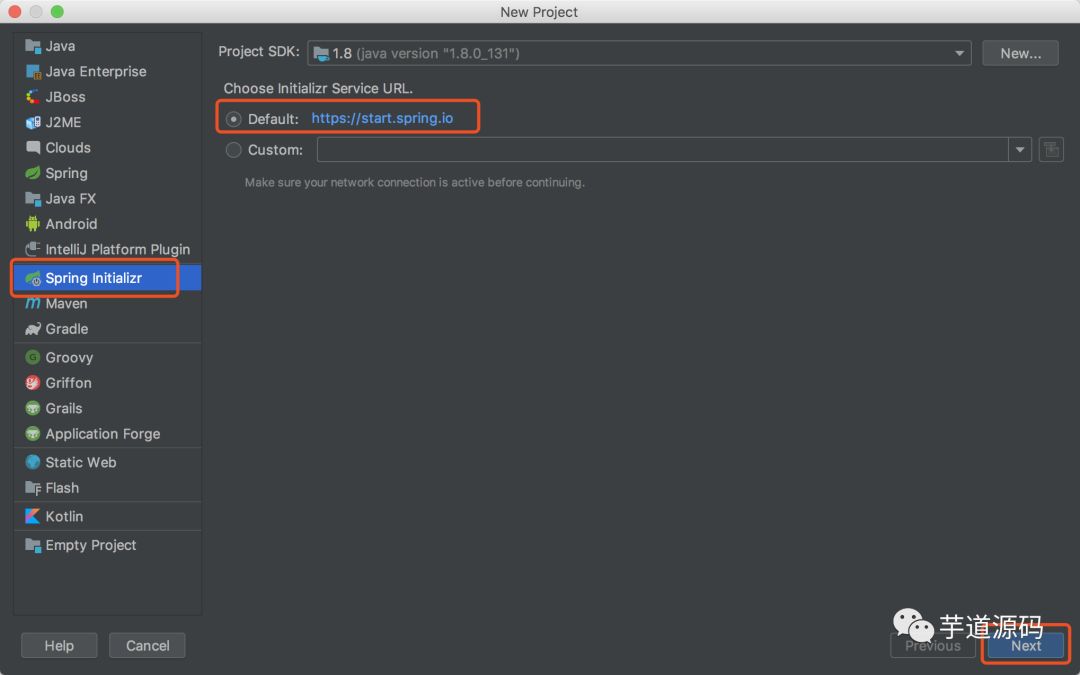Open the Android project generator
Viewport: 1080px width, 675px height.
pyautogui.click(x=70, y=224)
